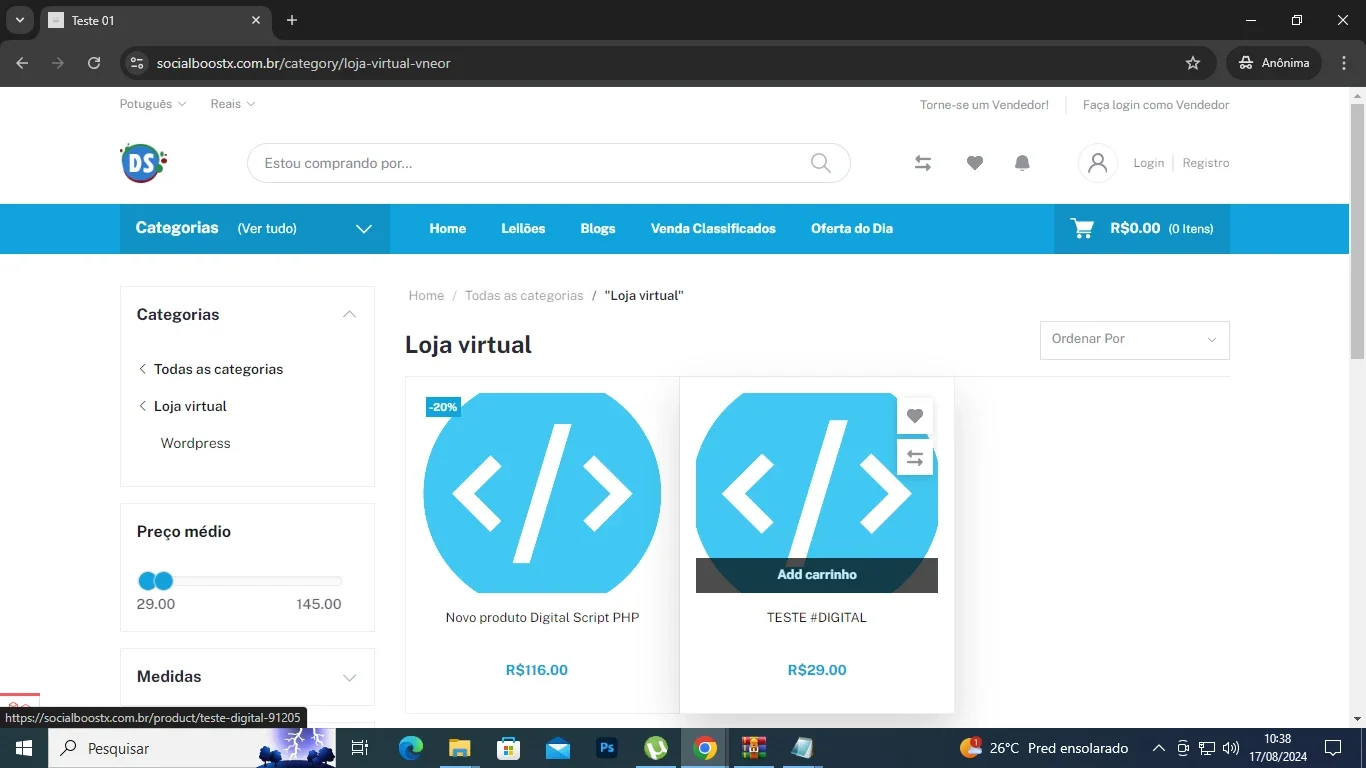Click Todas as categorias breadcrumb

click(524, 295)
